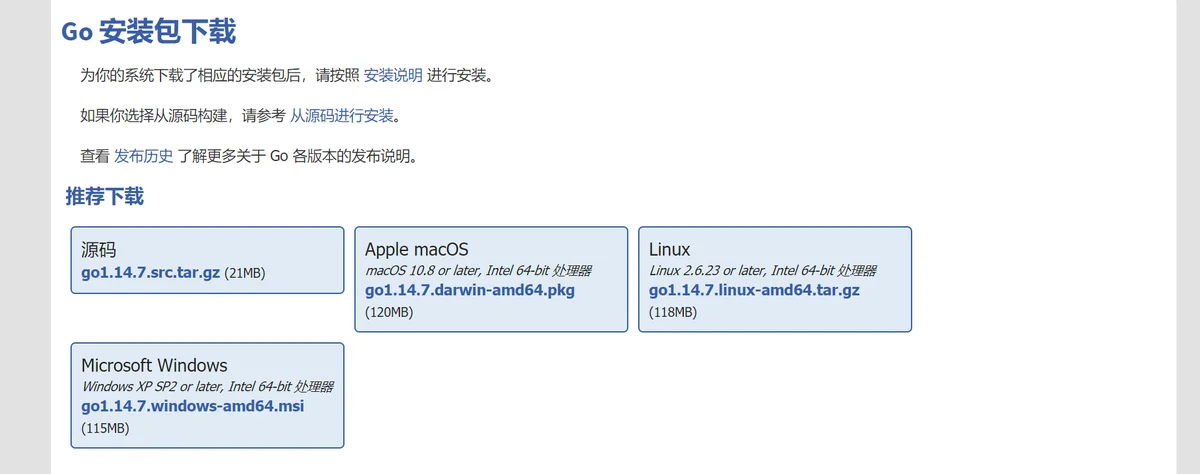The width and height of the screenshot is (1200, 474).
Task: Open the 安装说明 link
Action: pyautogui.click(x=393, y=75)
